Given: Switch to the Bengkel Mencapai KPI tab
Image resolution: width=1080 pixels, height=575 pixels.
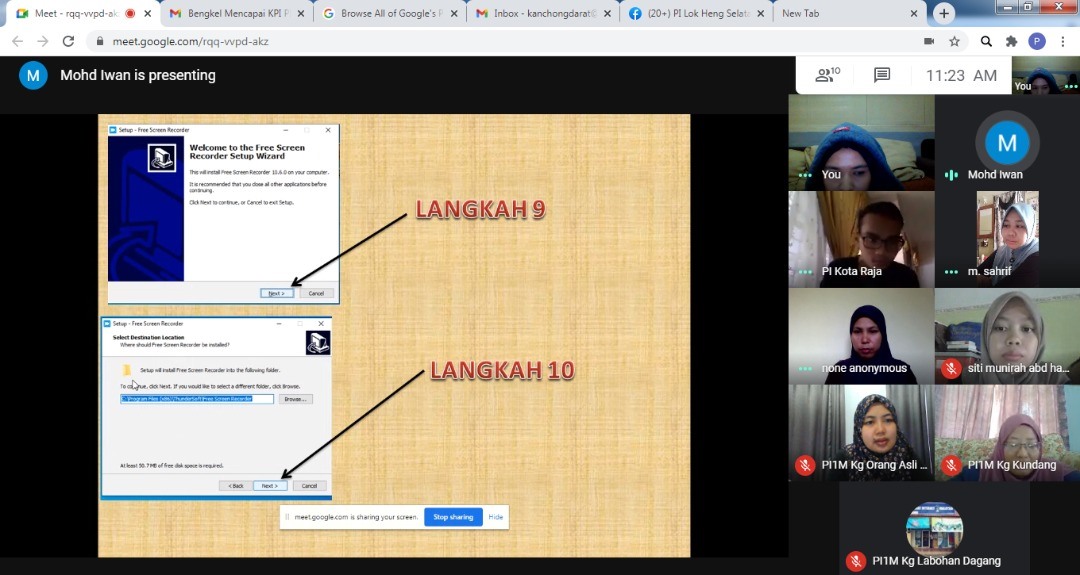Looking at the screenshot, I should (228, 13).
